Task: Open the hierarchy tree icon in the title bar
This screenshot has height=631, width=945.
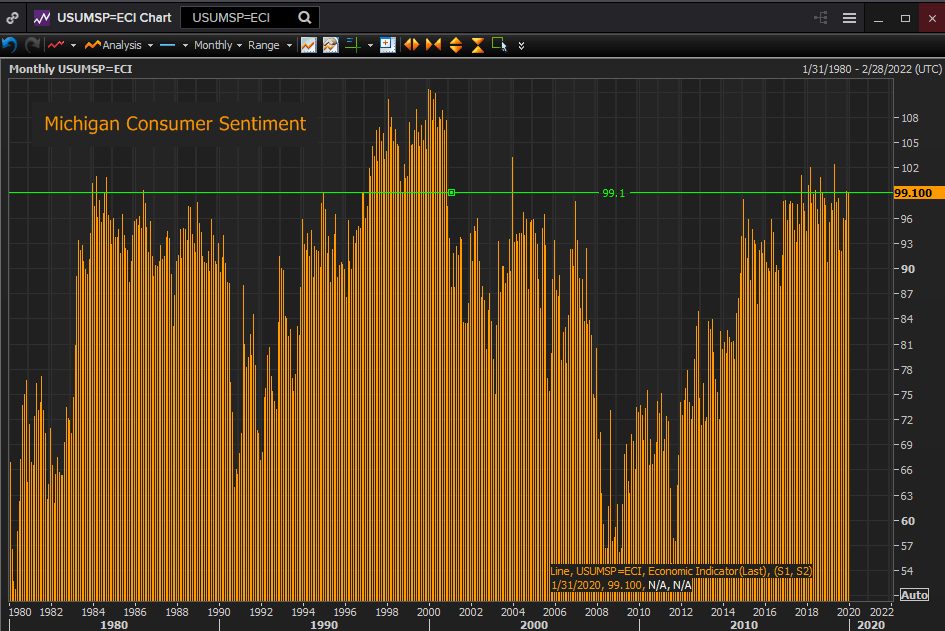Action: point(822,18)
